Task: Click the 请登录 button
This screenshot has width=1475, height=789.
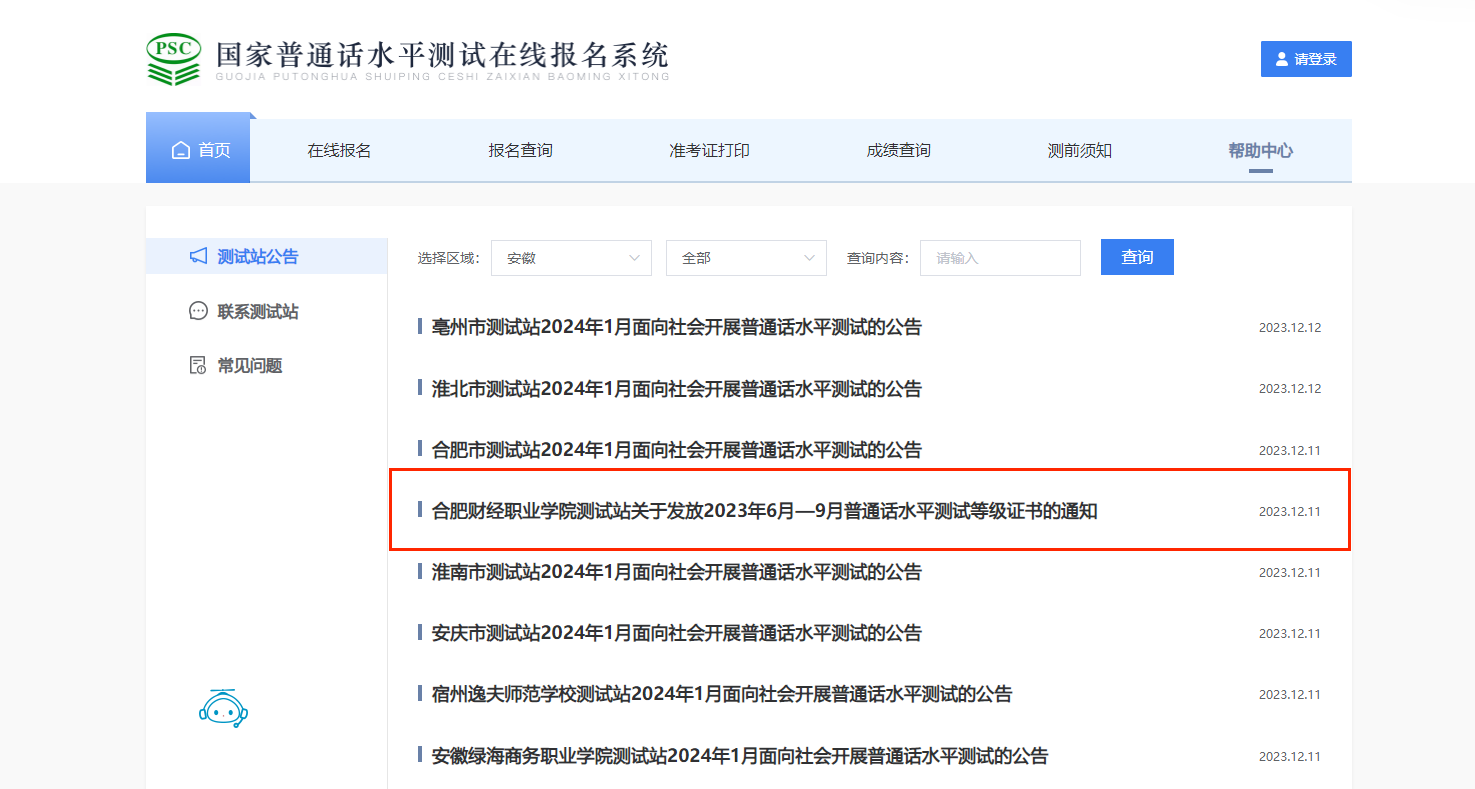Action: pyautogui.click(x=1306, y=59)
